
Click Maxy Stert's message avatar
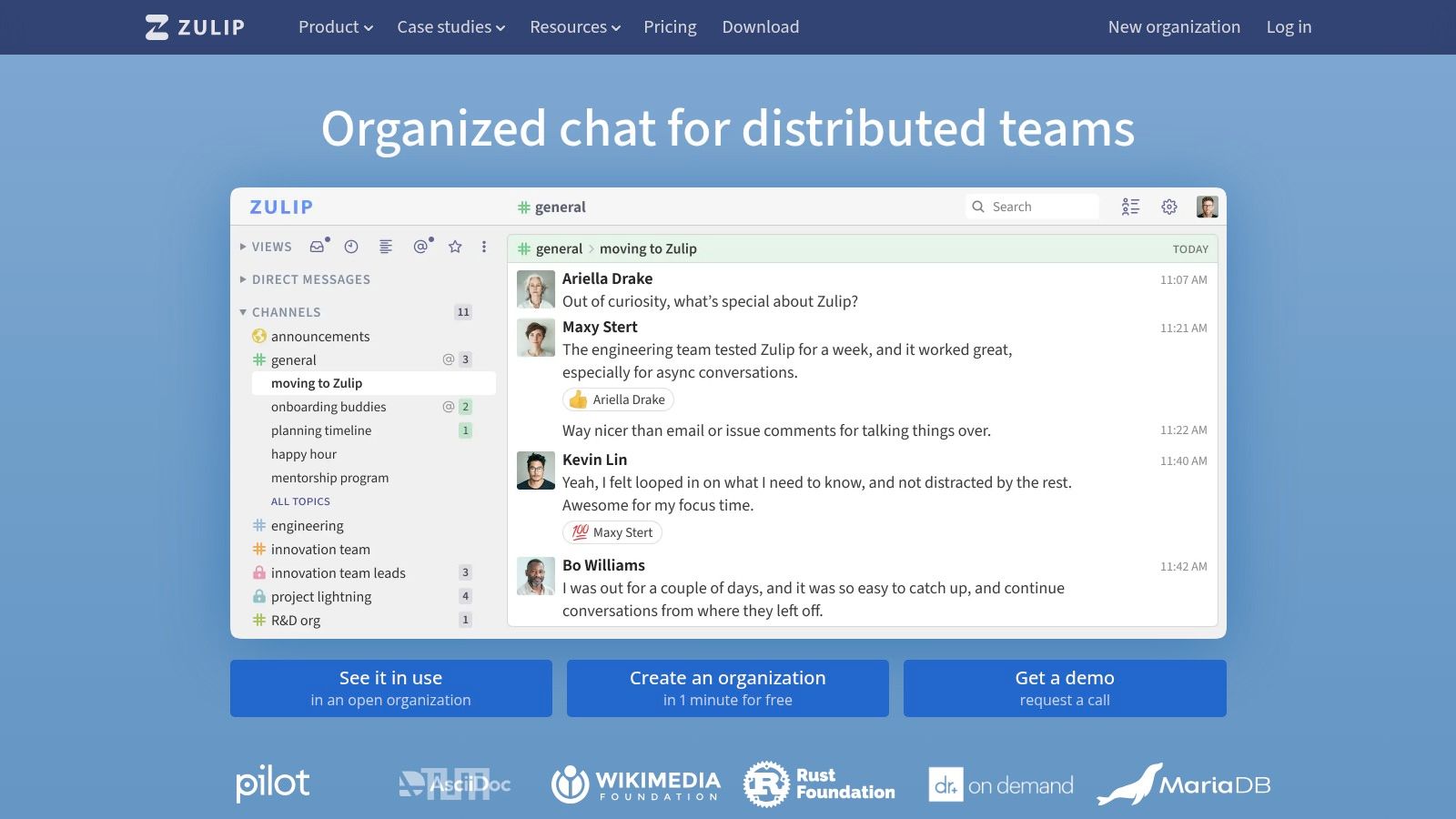pyautogui.click(x=536, y=339)
